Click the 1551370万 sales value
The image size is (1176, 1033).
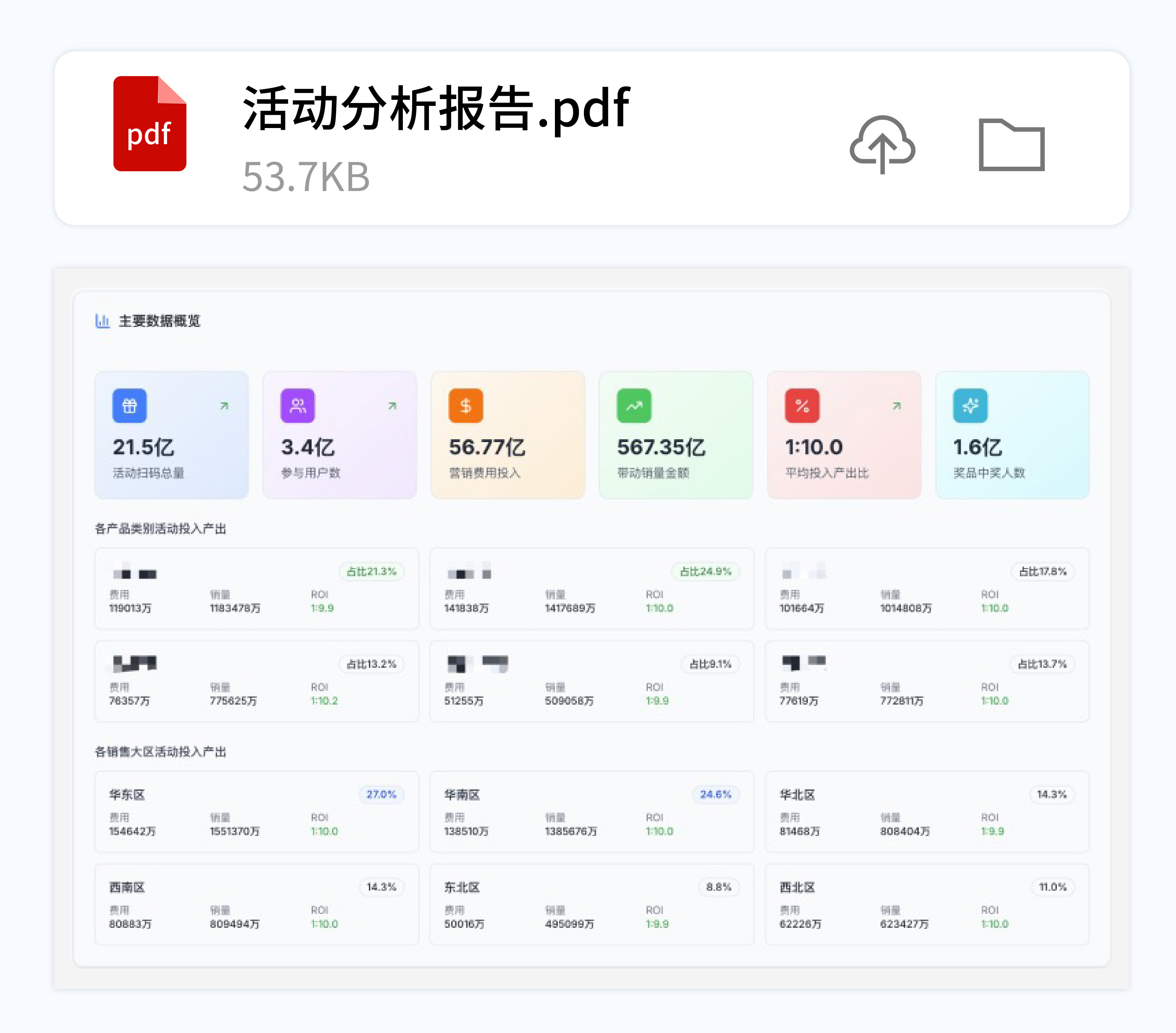[x=235, y=831]
